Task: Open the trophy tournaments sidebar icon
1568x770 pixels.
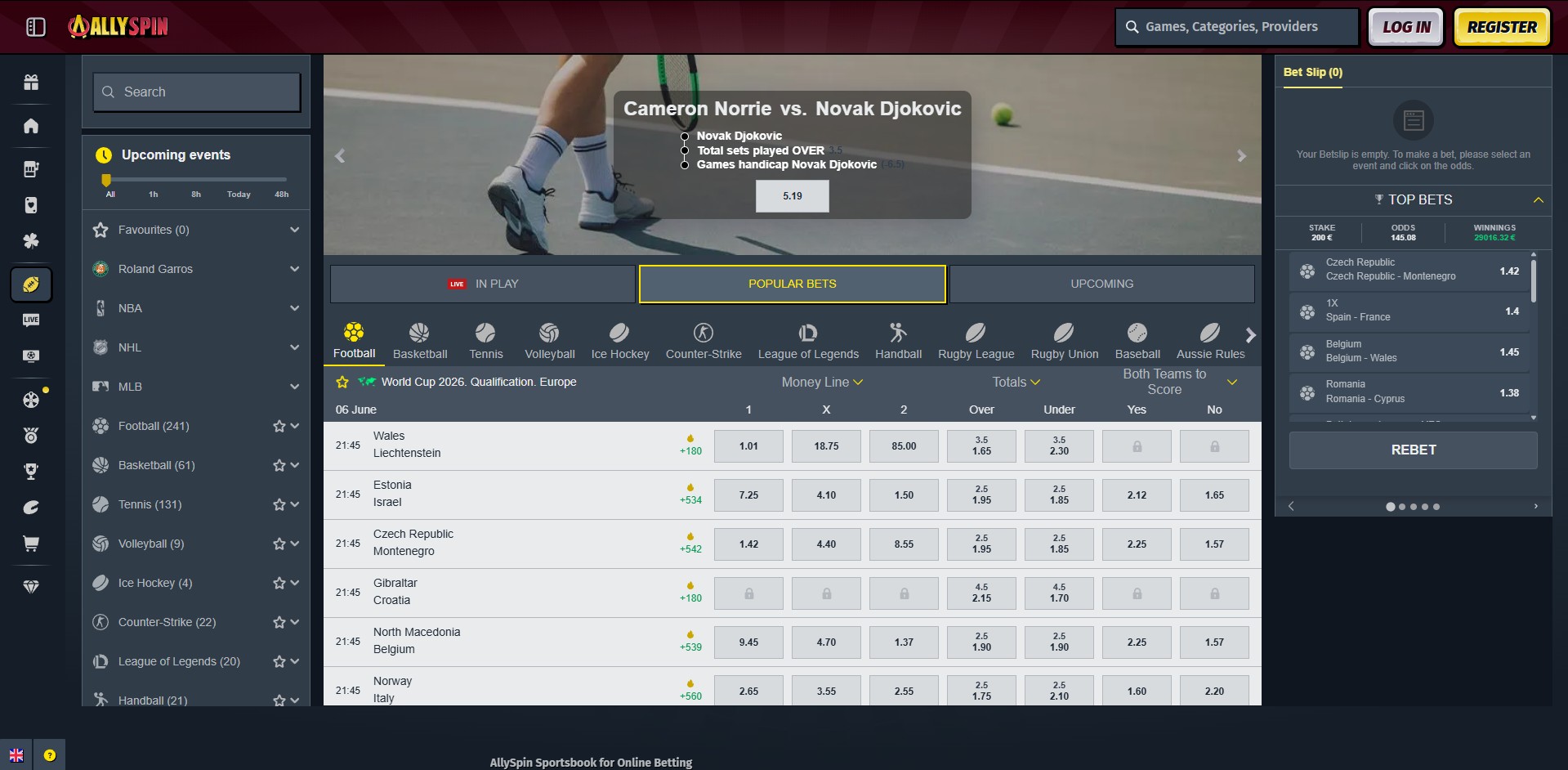Action: pos(31,471)
